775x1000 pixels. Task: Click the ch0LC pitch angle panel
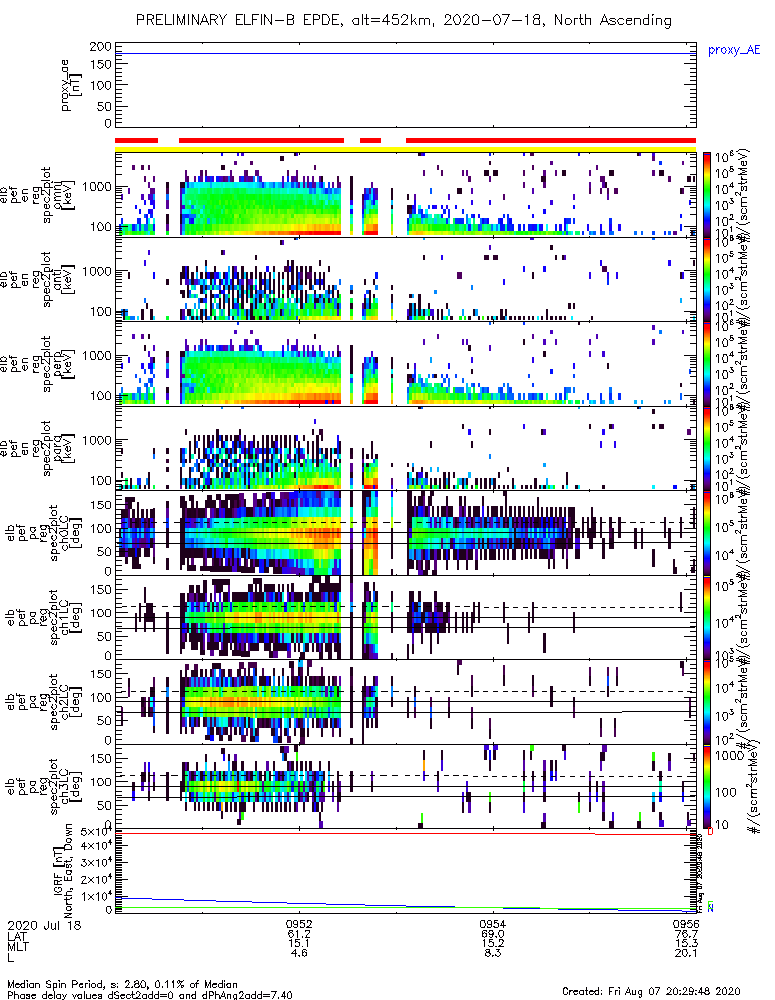pos(405,533)
